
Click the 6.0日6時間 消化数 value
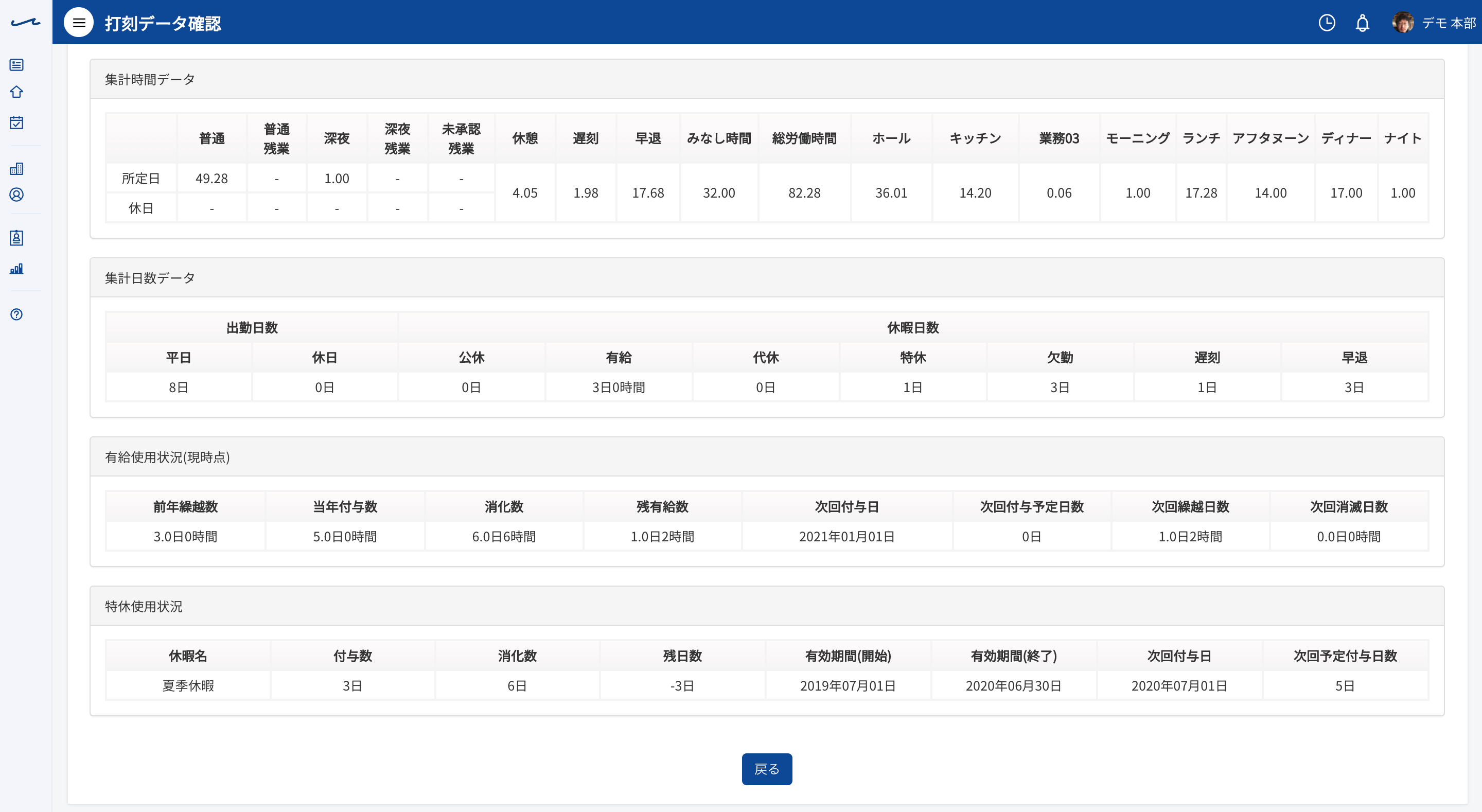click(504, 536)
